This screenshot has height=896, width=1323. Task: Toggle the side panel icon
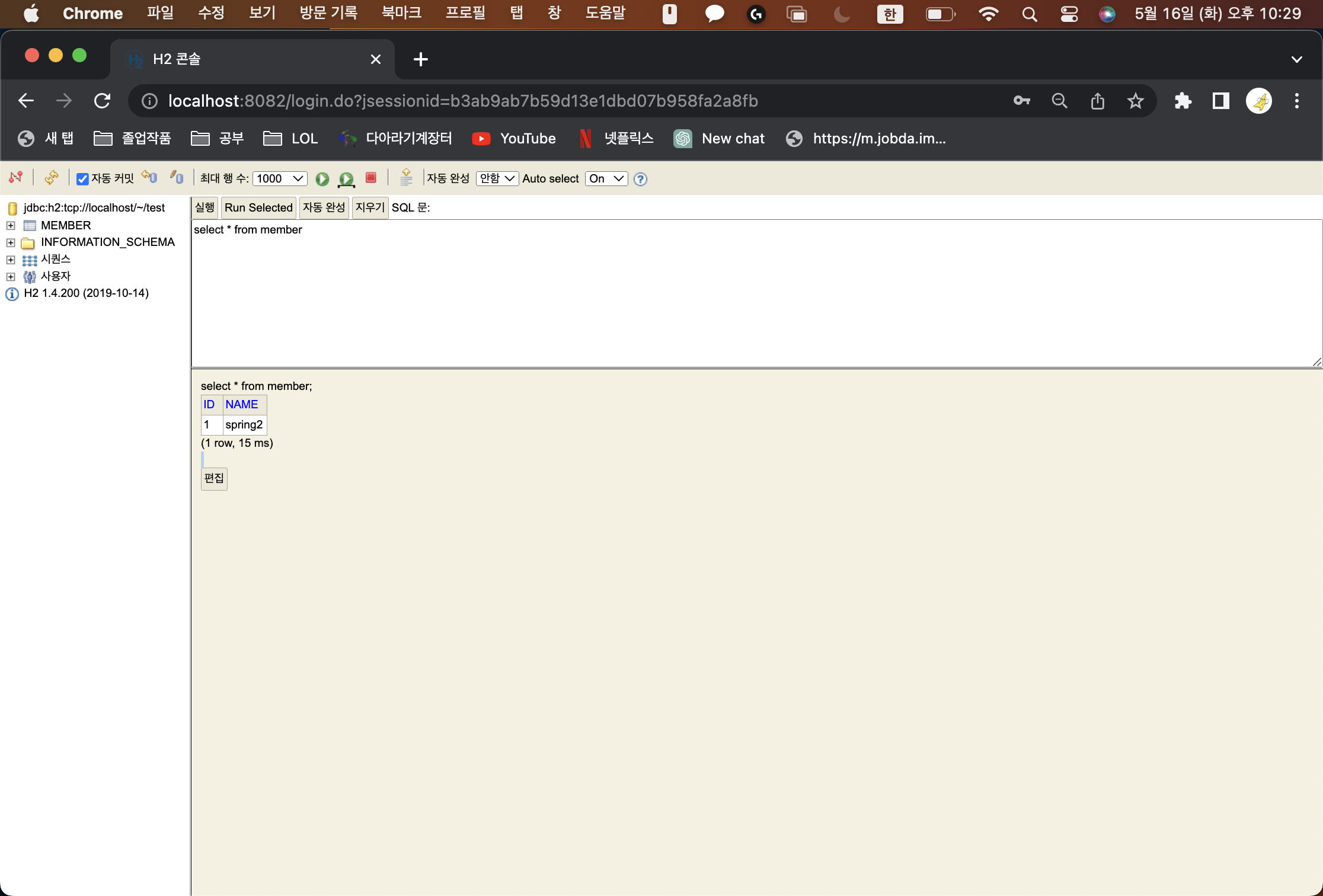click(x=1221, y=101)
